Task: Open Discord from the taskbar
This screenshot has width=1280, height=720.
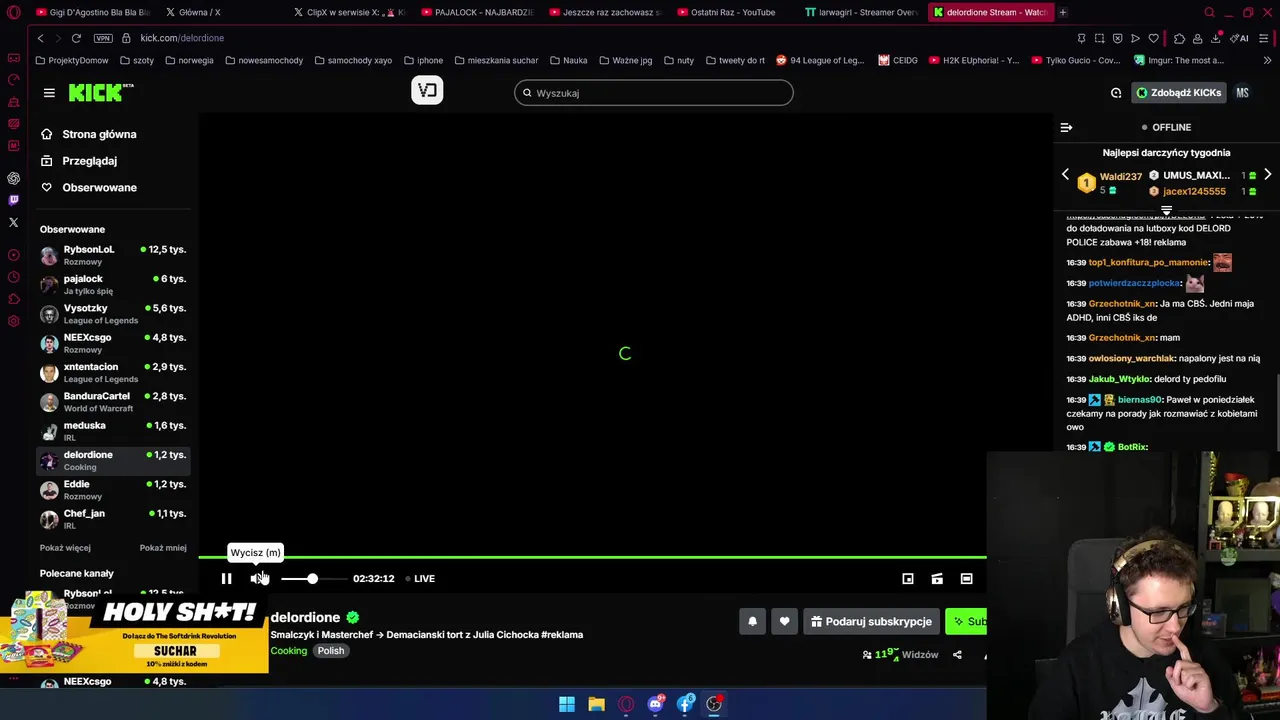Action: [x=655, y=704]
